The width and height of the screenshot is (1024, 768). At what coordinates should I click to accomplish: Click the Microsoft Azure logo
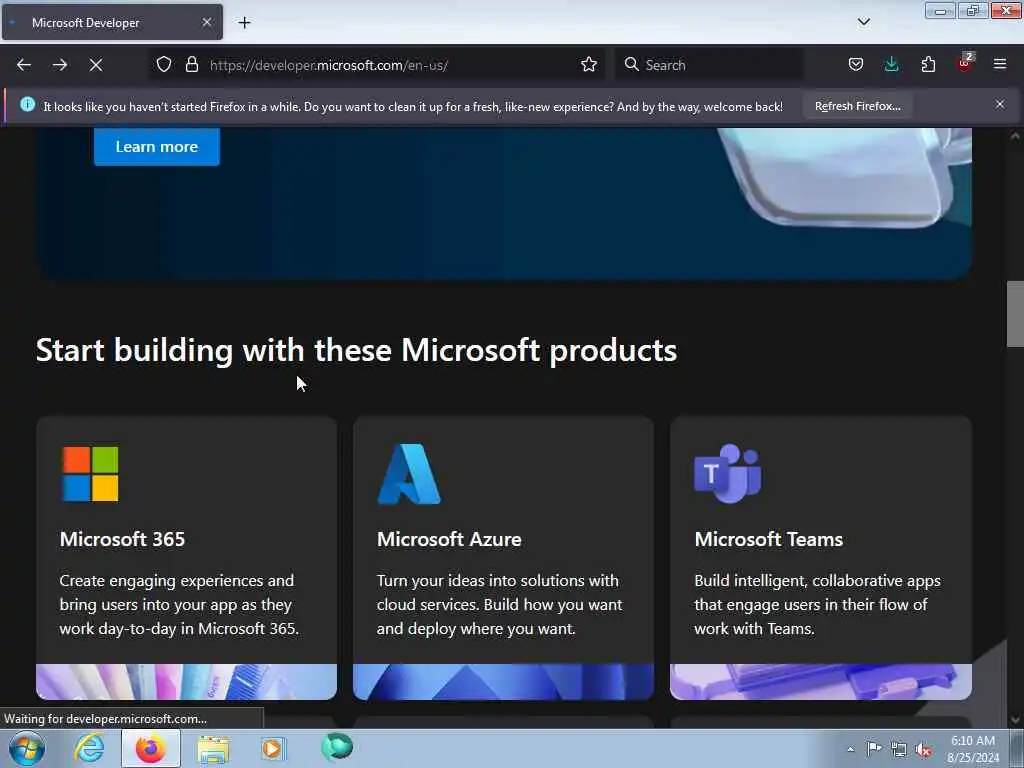[409, 474]
